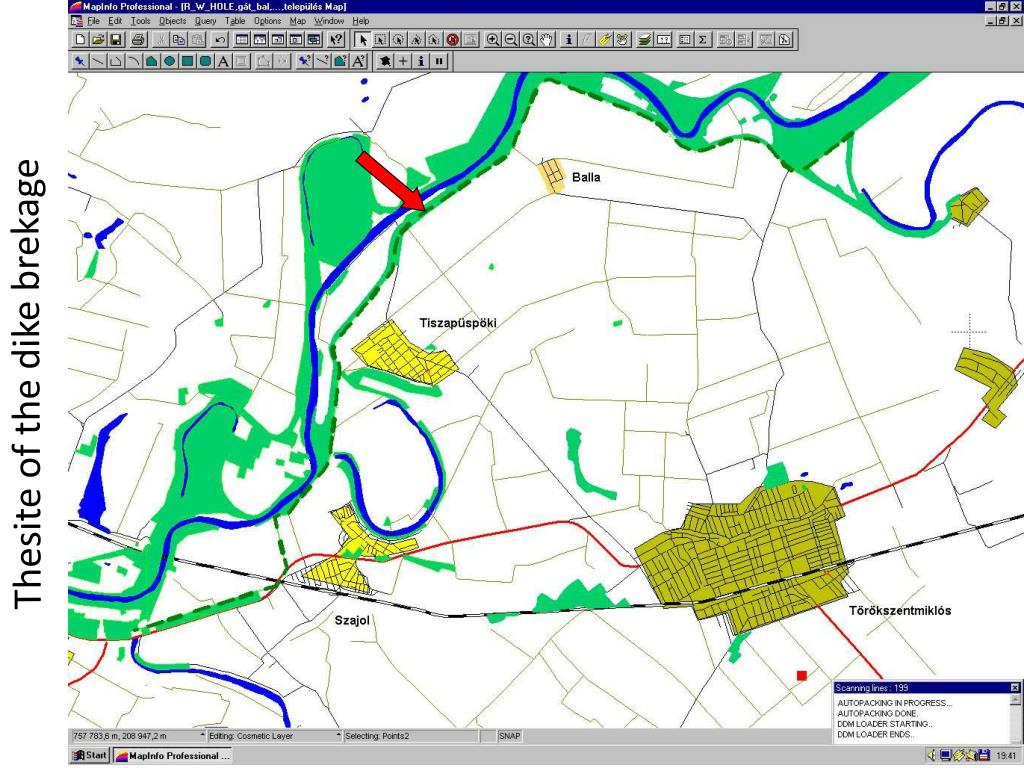This screenshot has width=1024, height=768.
Task: Click the Szajol settlement label
Action: 352,620
